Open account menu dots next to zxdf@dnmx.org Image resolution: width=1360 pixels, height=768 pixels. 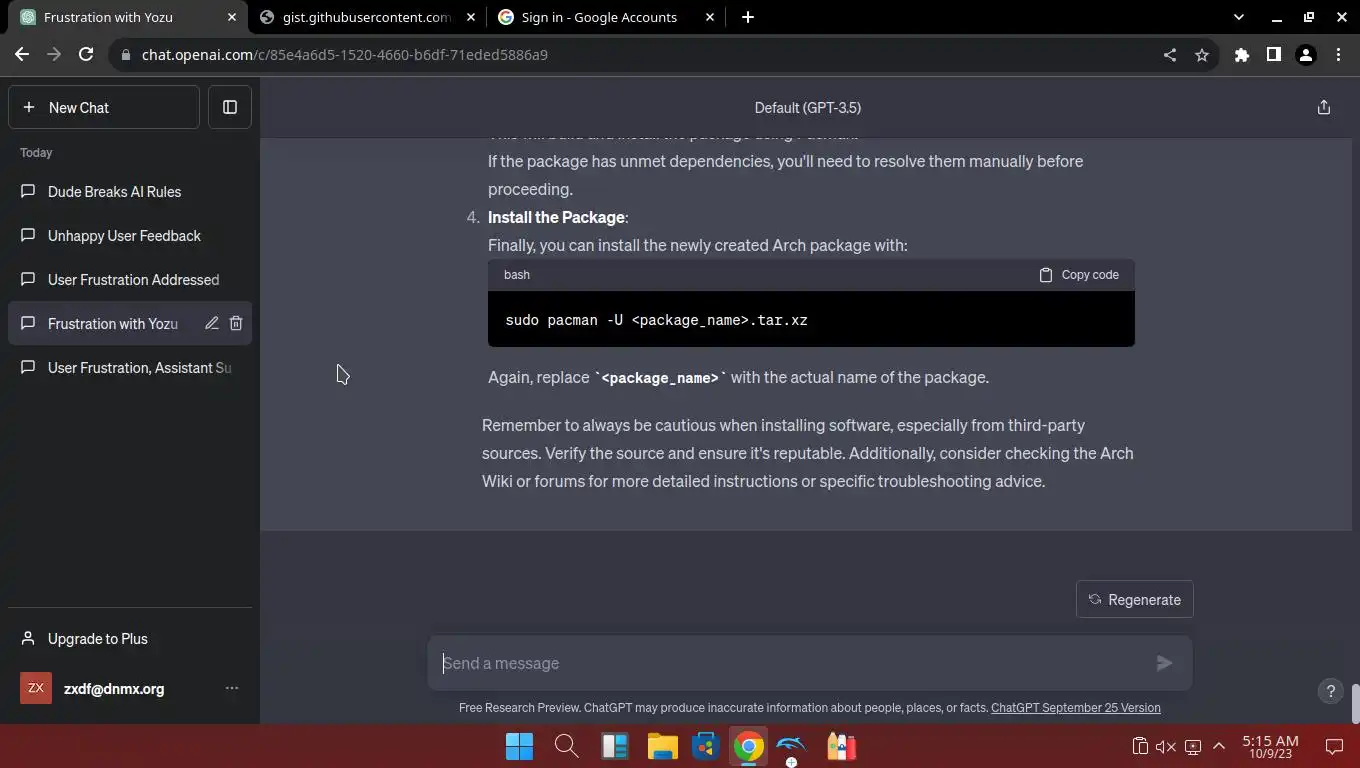[x=232, y=688]
